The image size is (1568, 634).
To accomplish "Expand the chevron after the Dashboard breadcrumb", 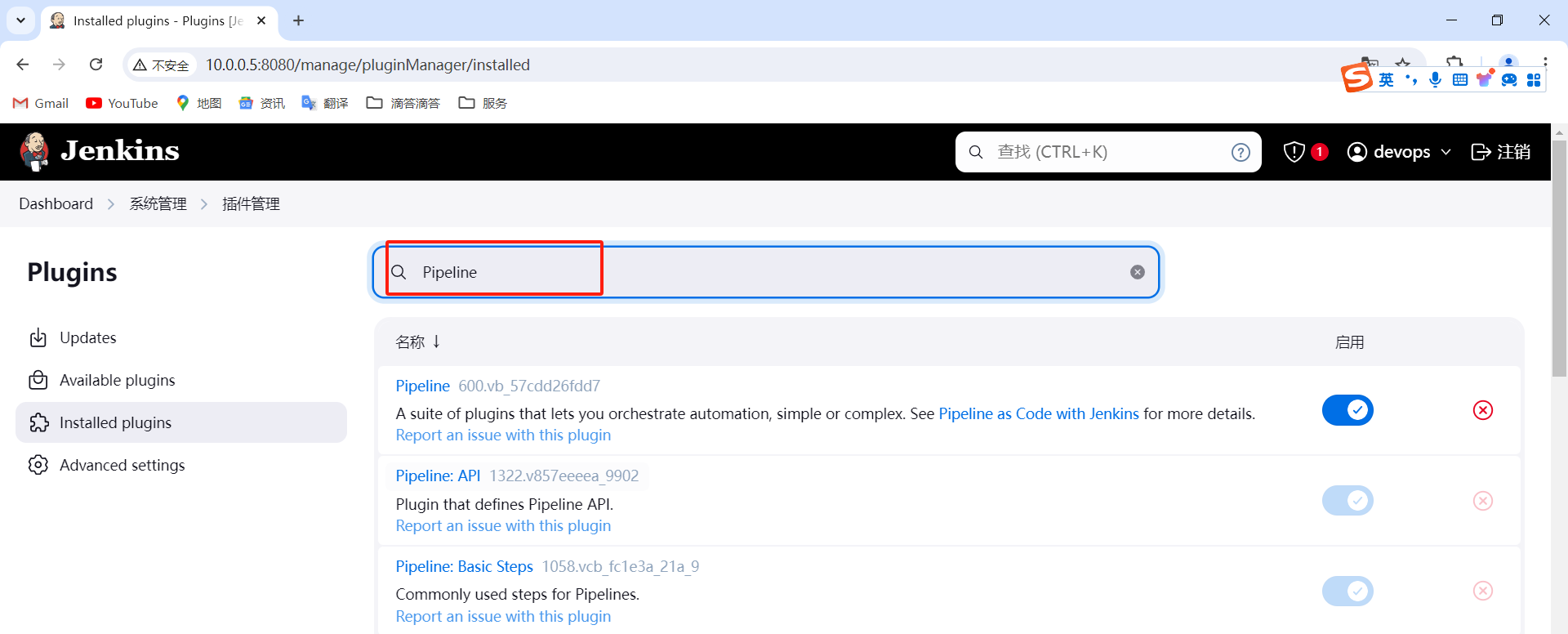I will [111, 204].
